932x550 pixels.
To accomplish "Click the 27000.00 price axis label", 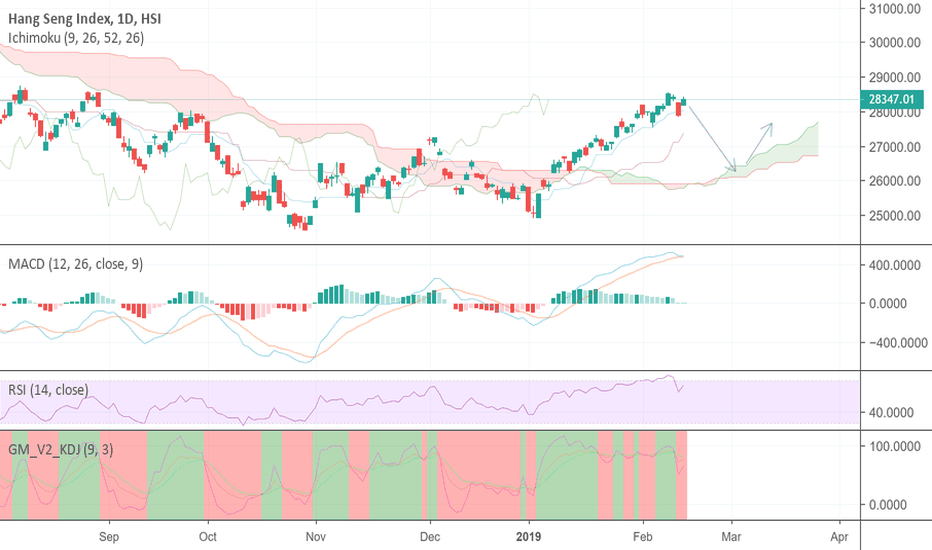I will [895, 147].
